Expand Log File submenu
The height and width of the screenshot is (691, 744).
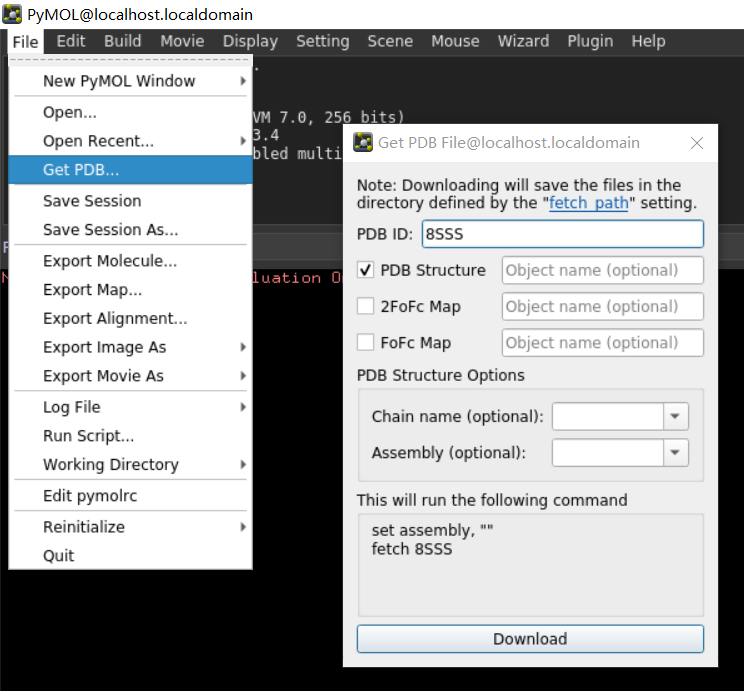pyautogui.click(x=243, y=407)
